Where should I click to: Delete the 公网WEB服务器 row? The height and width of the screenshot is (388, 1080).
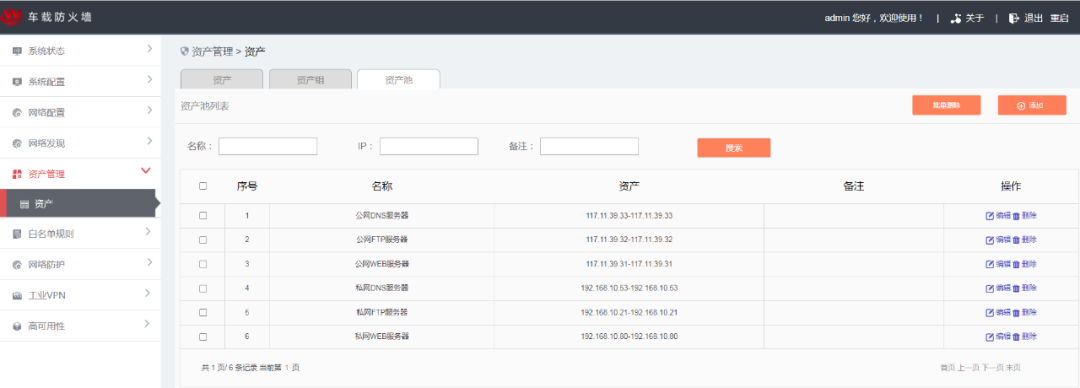click(x=1024, y=264)
